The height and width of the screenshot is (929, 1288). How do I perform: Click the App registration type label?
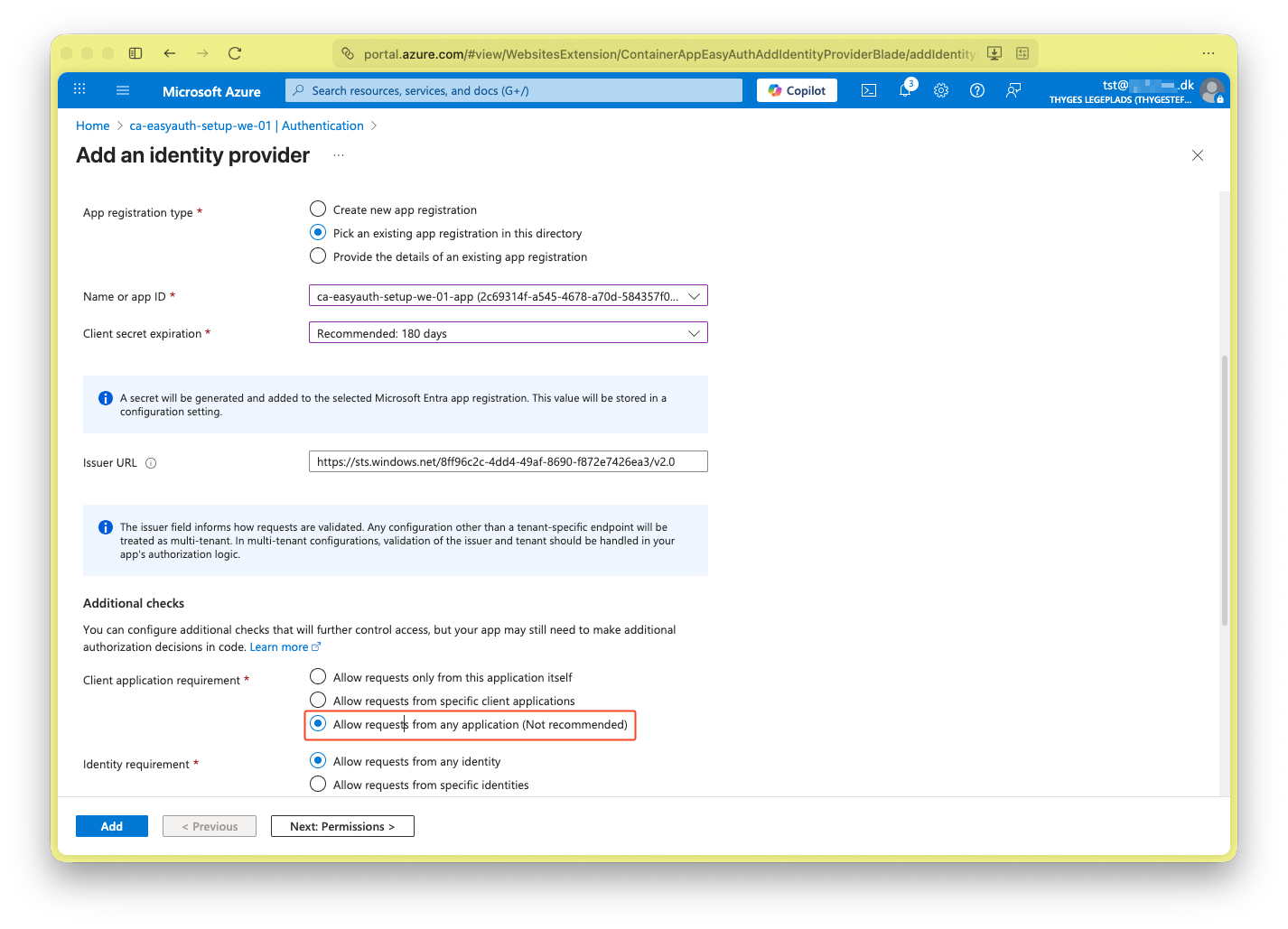[x=138, y=212]
